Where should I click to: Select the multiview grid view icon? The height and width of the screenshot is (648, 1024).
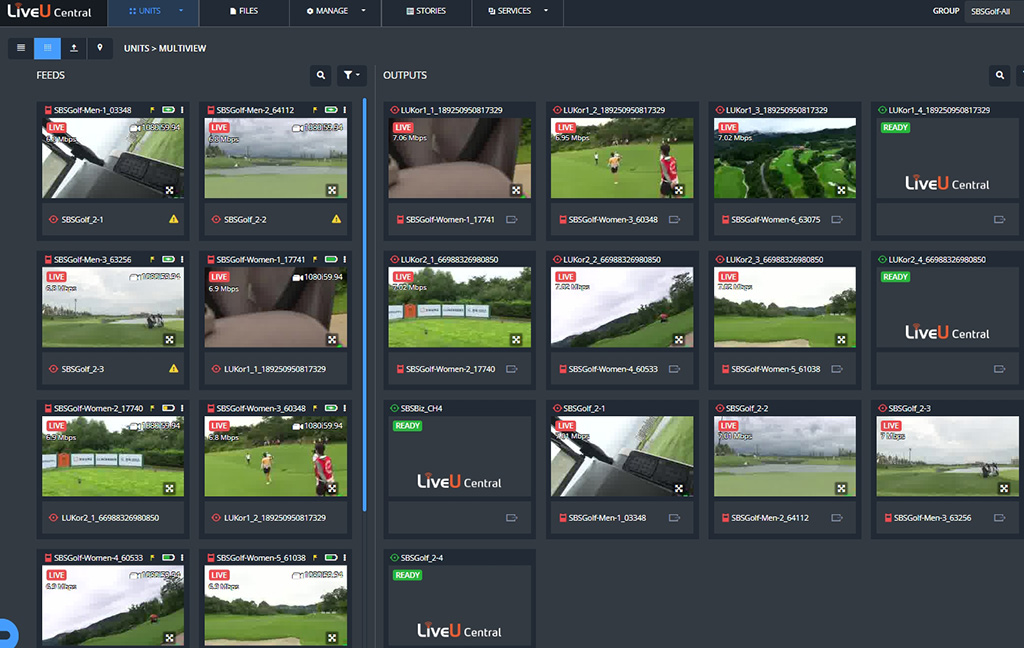click(48, 48)
